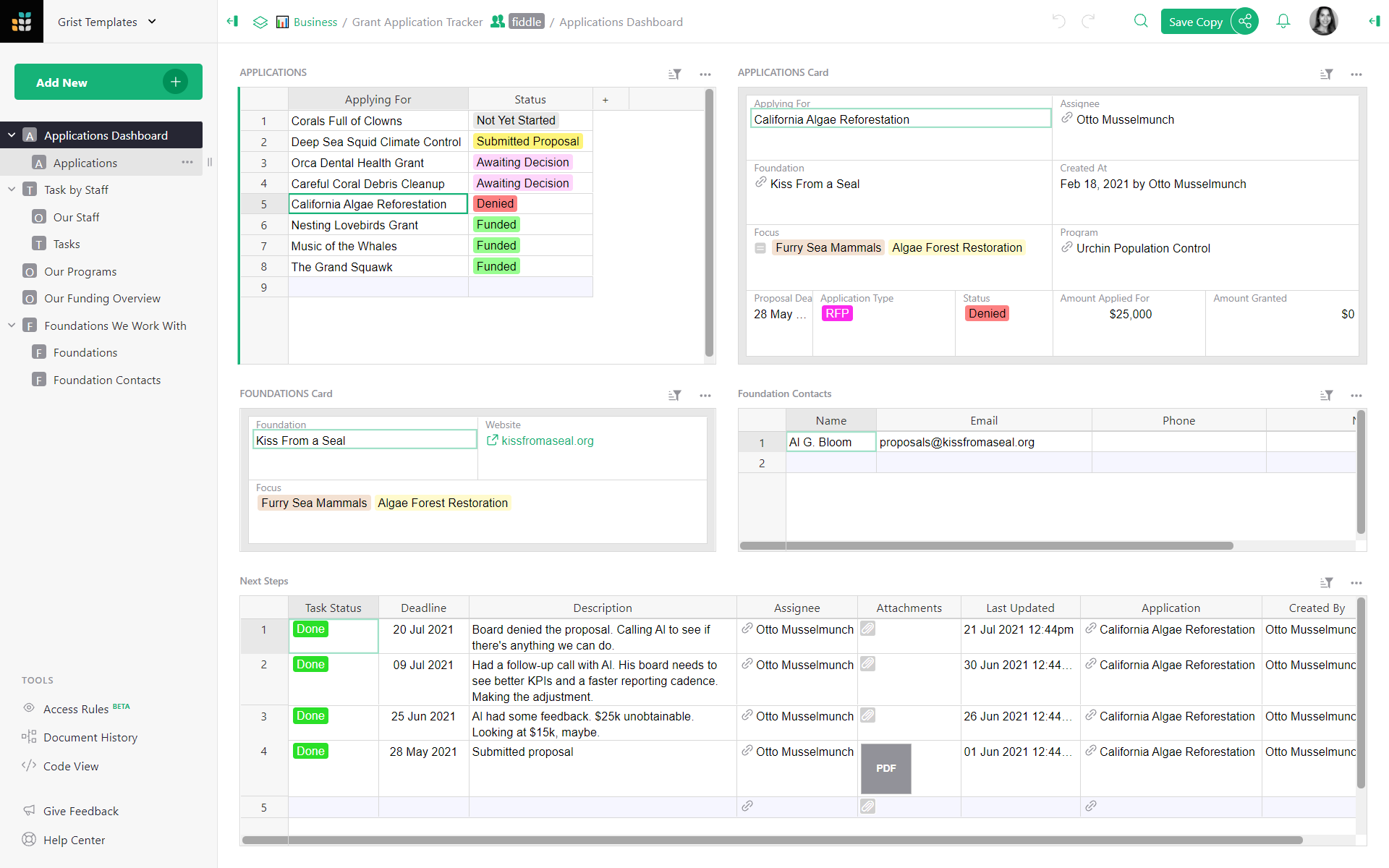Redo the last change
The height and width of the screenshot is (868, 1389).
tap(1088, 21)
